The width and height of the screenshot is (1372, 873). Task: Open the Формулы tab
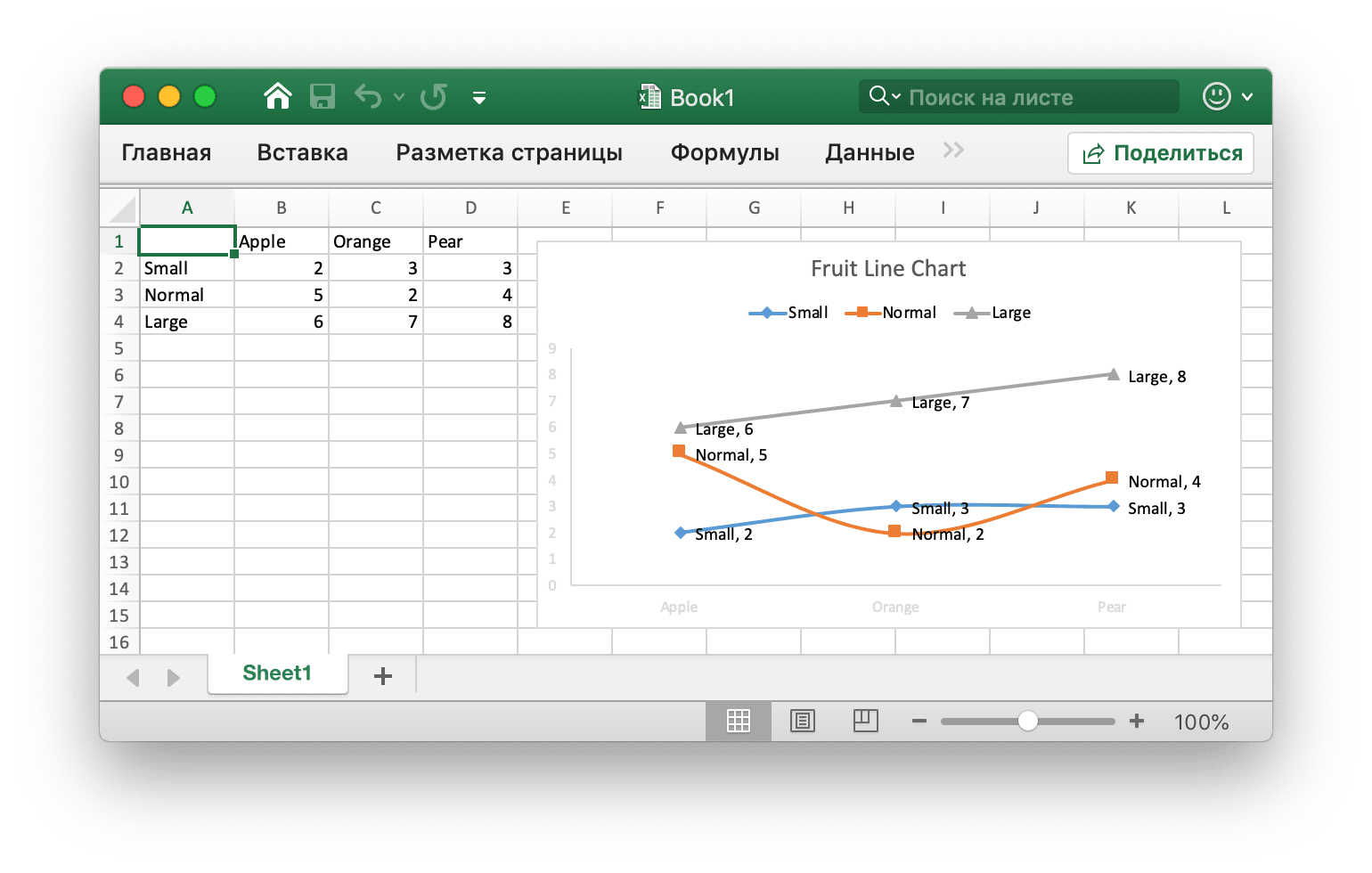pyautogui.click(x=725, y=152)
